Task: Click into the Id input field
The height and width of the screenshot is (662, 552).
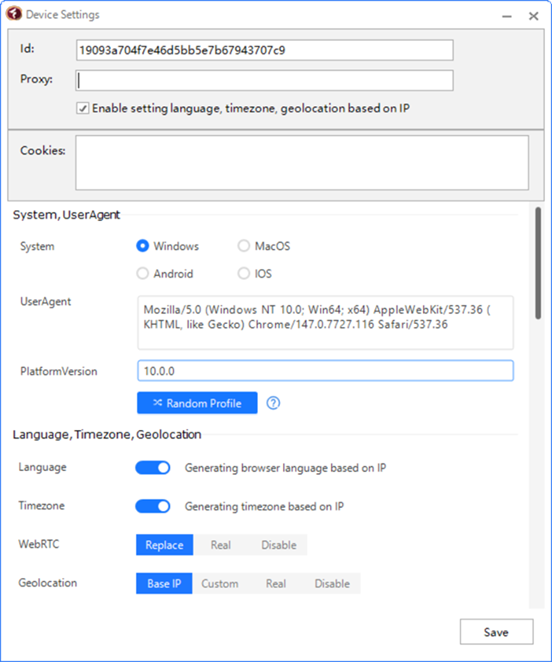Action: (264, 50)
